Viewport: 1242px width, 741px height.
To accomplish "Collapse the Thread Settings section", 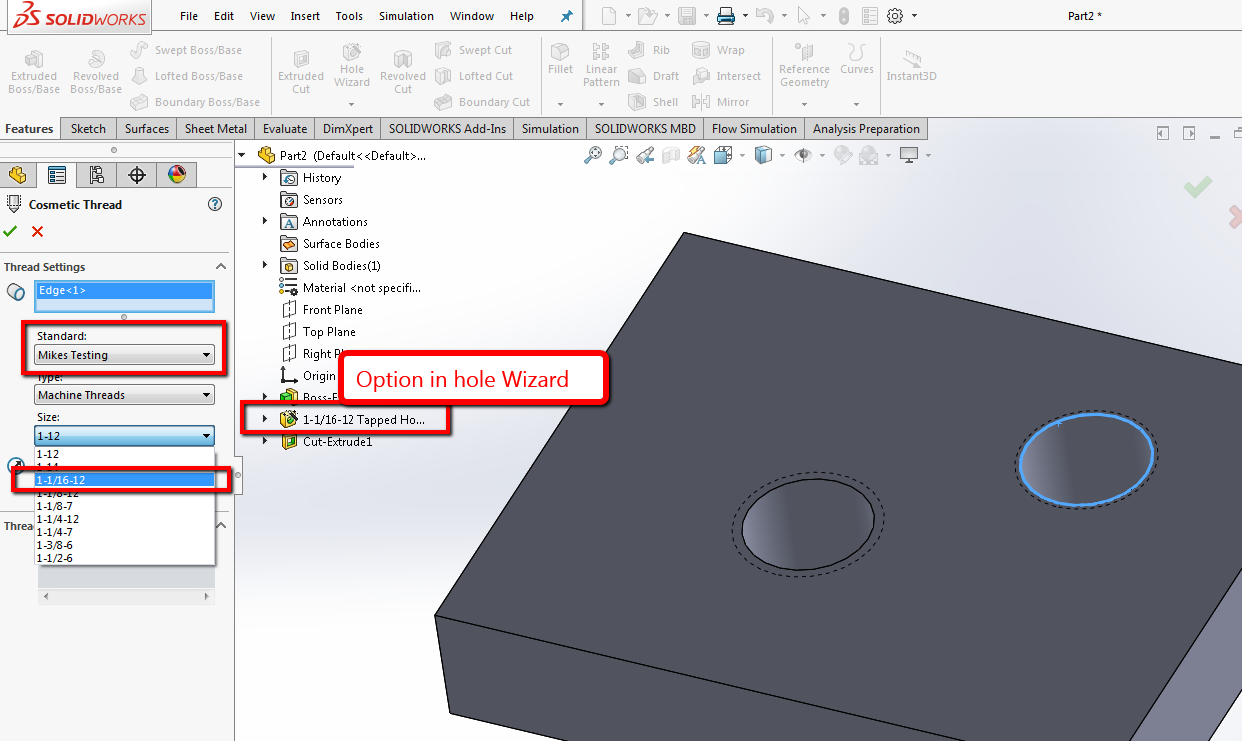I will click(x=221, y=267).
